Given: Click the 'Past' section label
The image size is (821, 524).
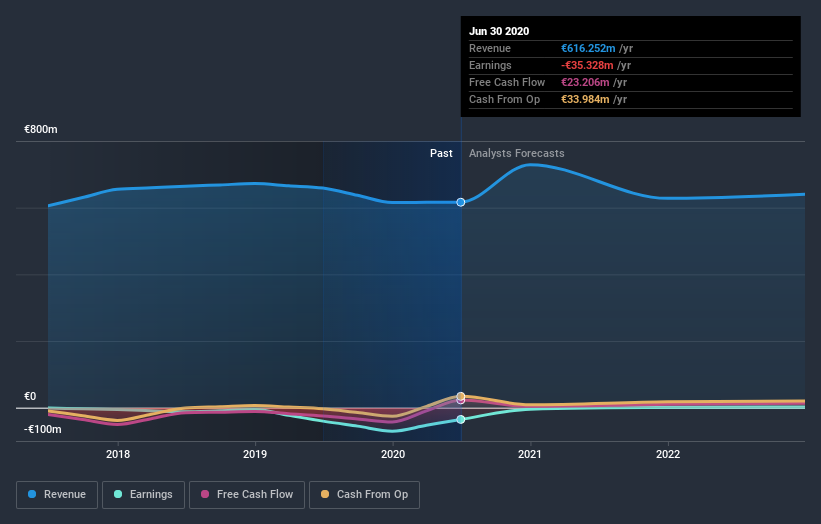Looking at the screenshot, I should [x=441, y=153].
